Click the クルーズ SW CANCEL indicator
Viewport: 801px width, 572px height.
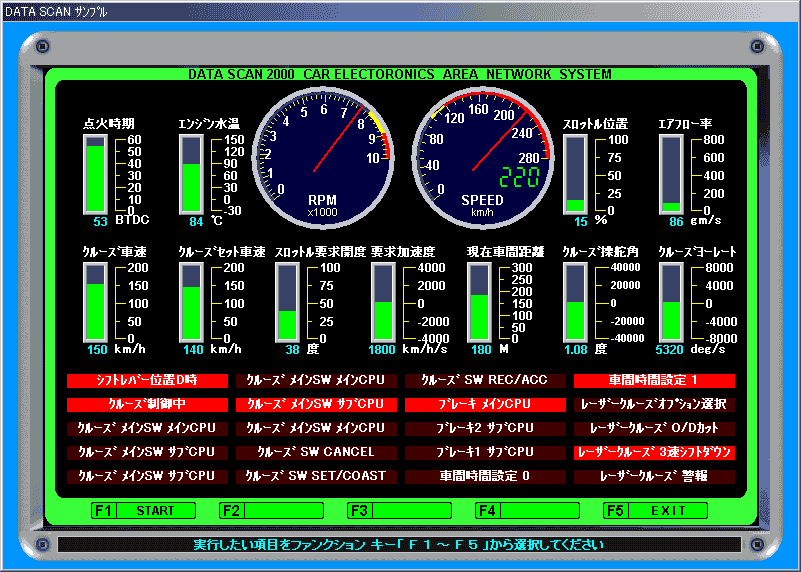(x=316, y=452)
